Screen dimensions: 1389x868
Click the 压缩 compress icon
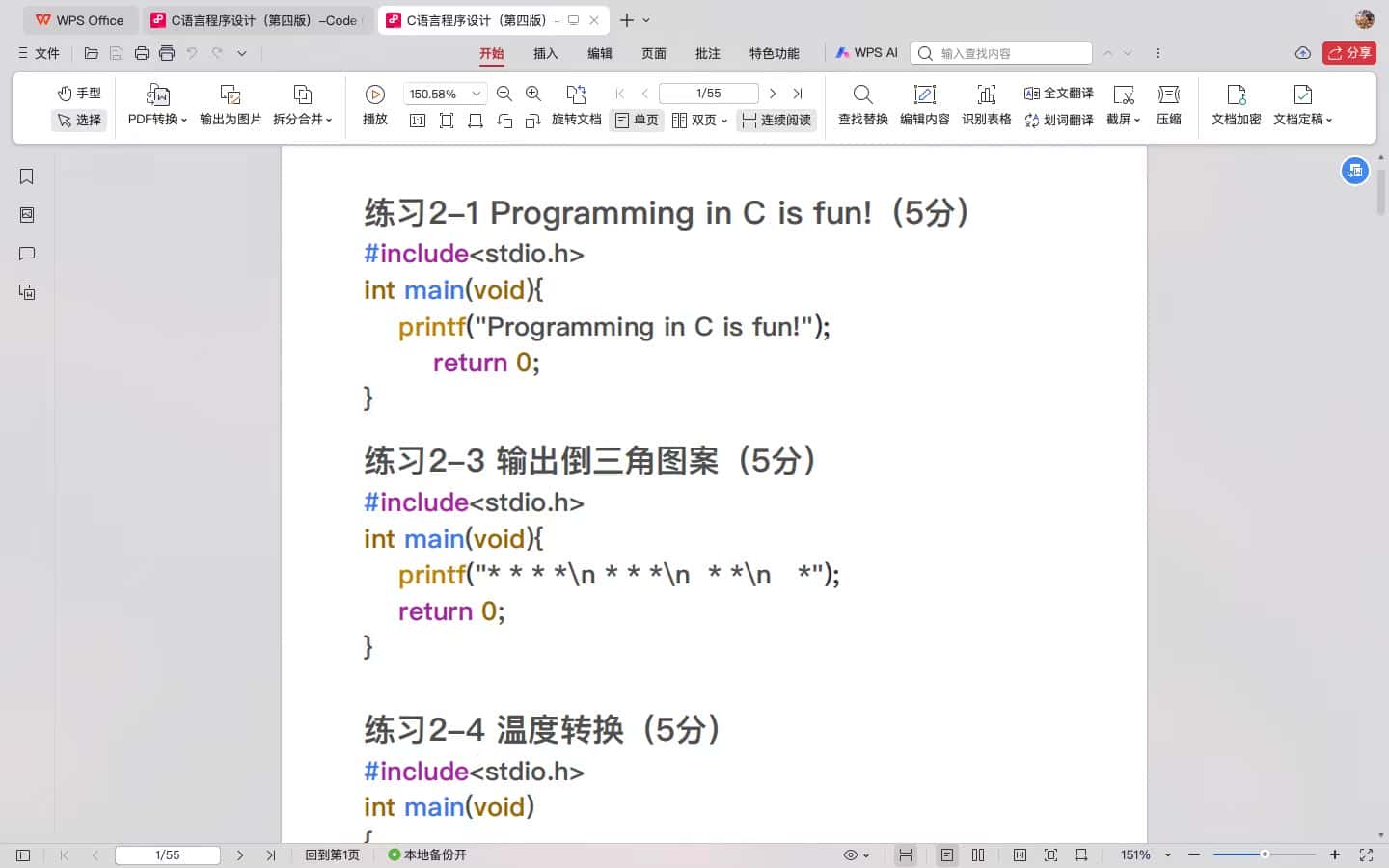pos(1169,94)
